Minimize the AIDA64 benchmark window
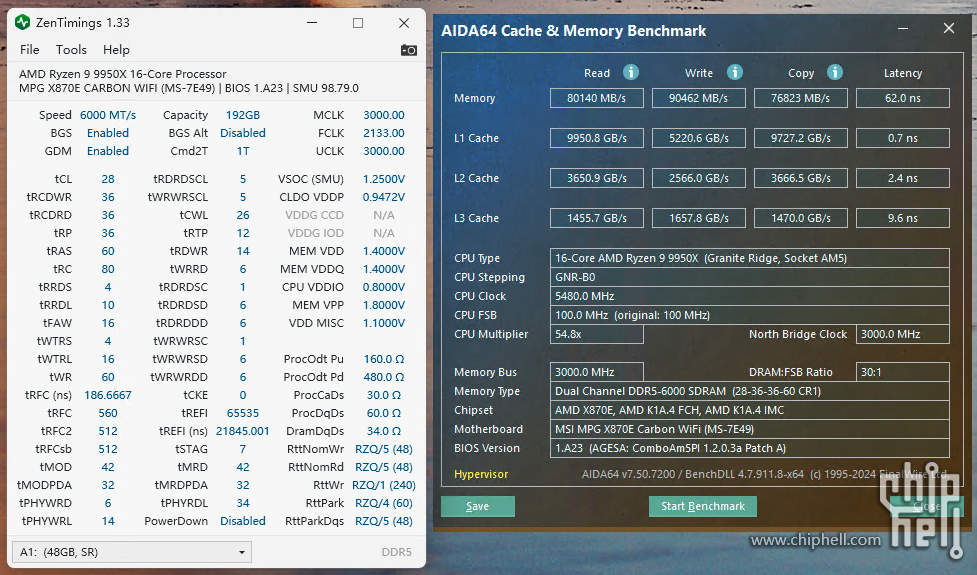977x575 pixels. coord(903,29)
